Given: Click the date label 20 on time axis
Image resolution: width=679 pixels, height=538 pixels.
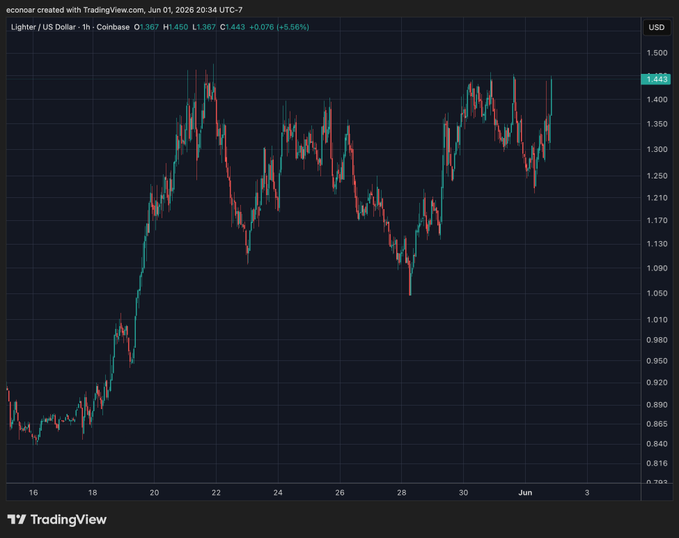Looking at the screenshot, I should [x=154, y=493].
